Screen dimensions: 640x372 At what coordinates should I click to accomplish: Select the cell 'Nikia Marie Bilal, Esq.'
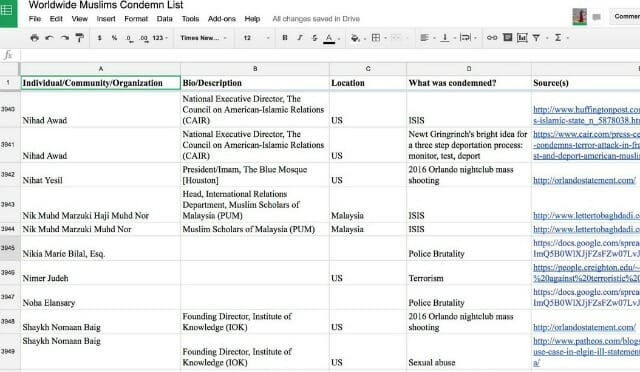pyautogui.click(x=100, y=248)
